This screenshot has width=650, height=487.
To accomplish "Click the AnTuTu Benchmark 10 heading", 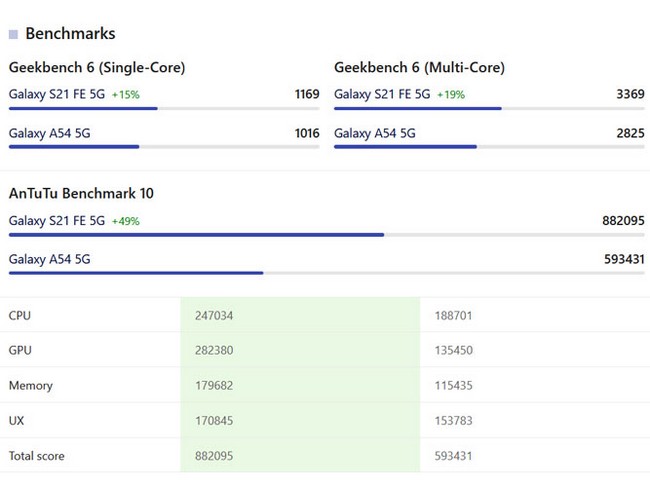I will pos(81,194).
